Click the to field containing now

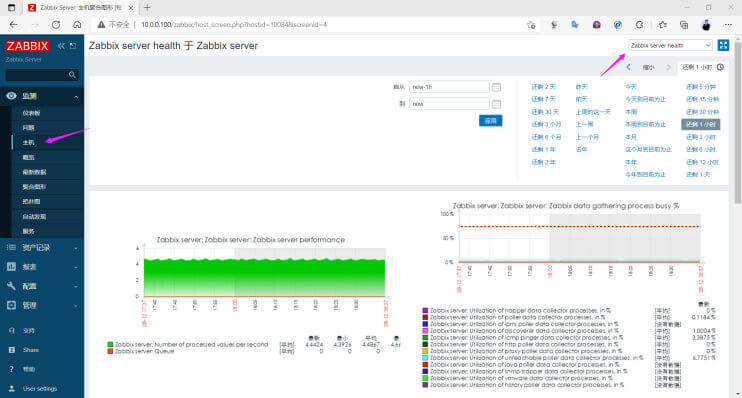[x=449, y=104]
